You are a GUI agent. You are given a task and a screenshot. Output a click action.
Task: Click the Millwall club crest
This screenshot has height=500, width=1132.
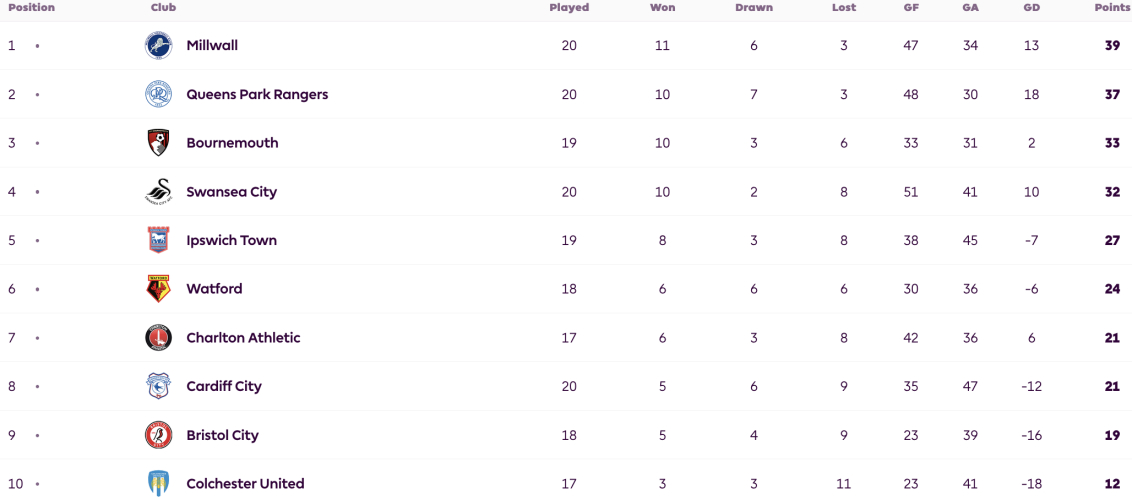click(158, 45)
